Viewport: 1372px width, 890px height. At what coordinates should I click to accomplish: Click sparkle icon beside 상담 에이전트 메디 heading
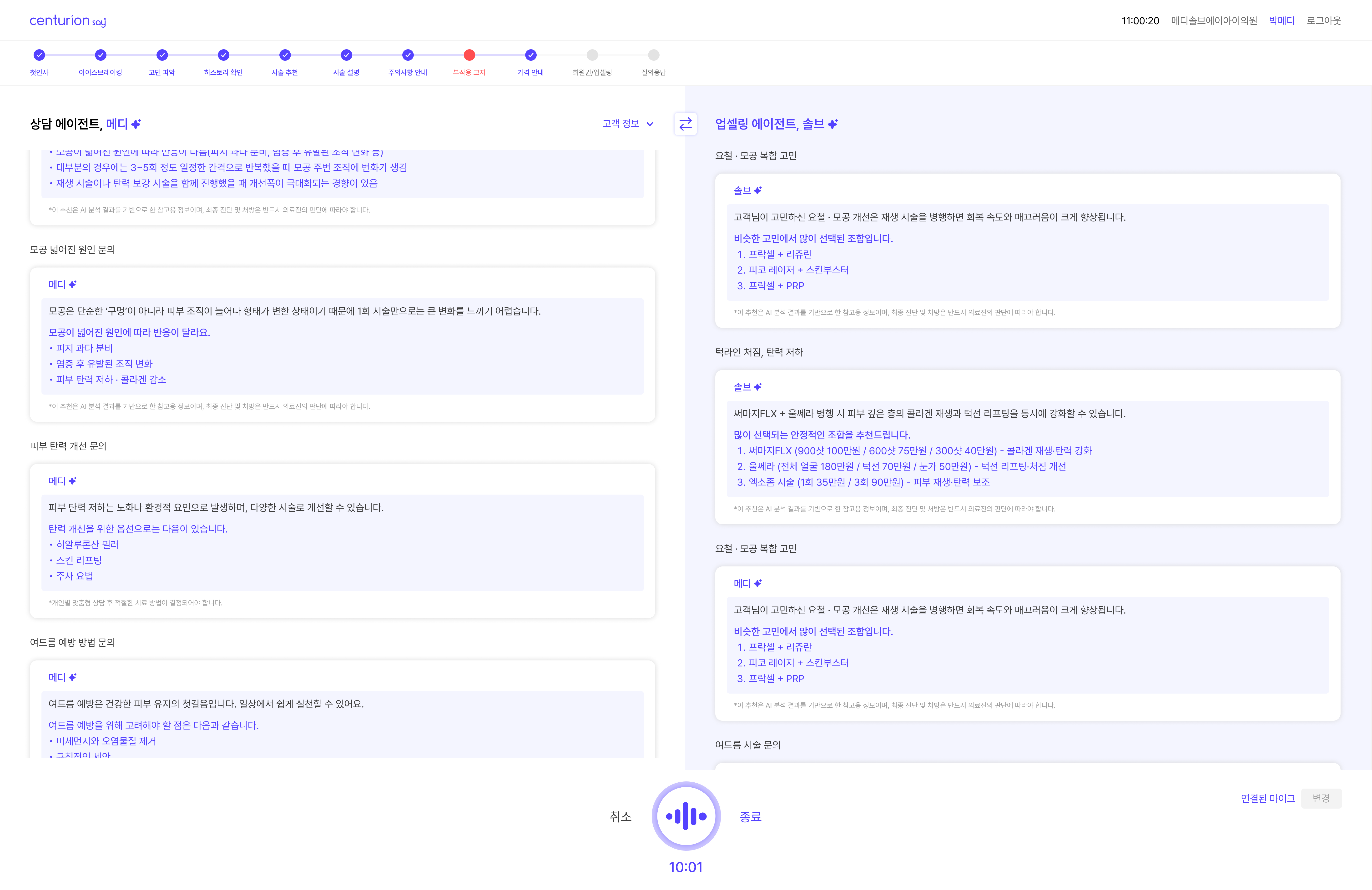pyautogui.click(x=136, y=124)
